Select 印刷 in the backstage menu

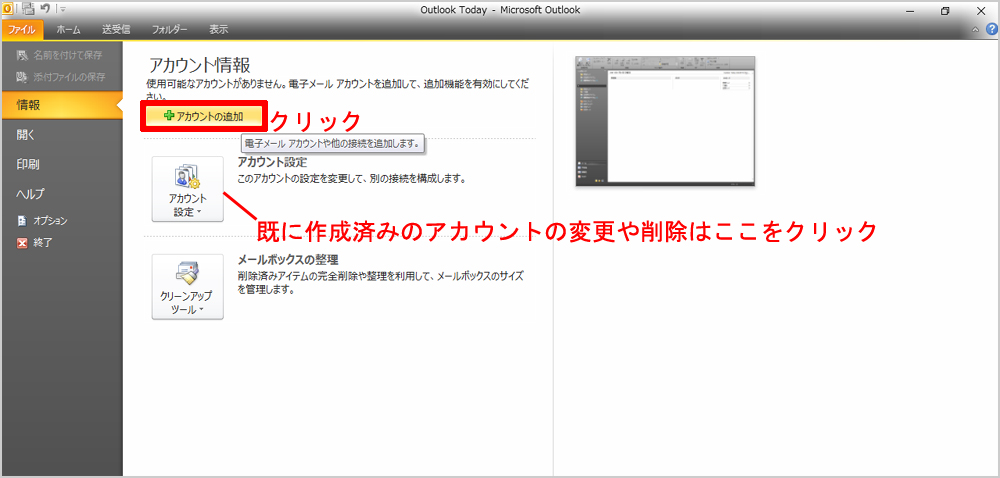28,164
